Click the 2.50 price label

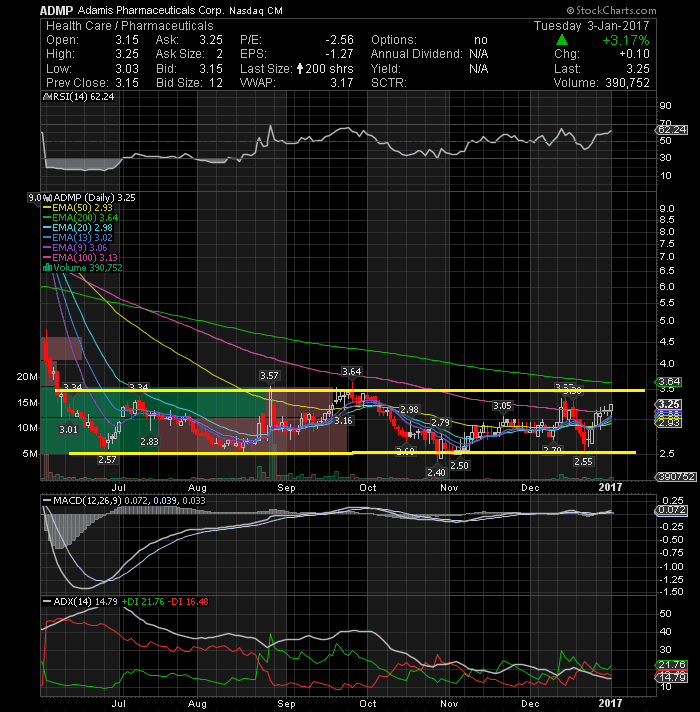459,465
